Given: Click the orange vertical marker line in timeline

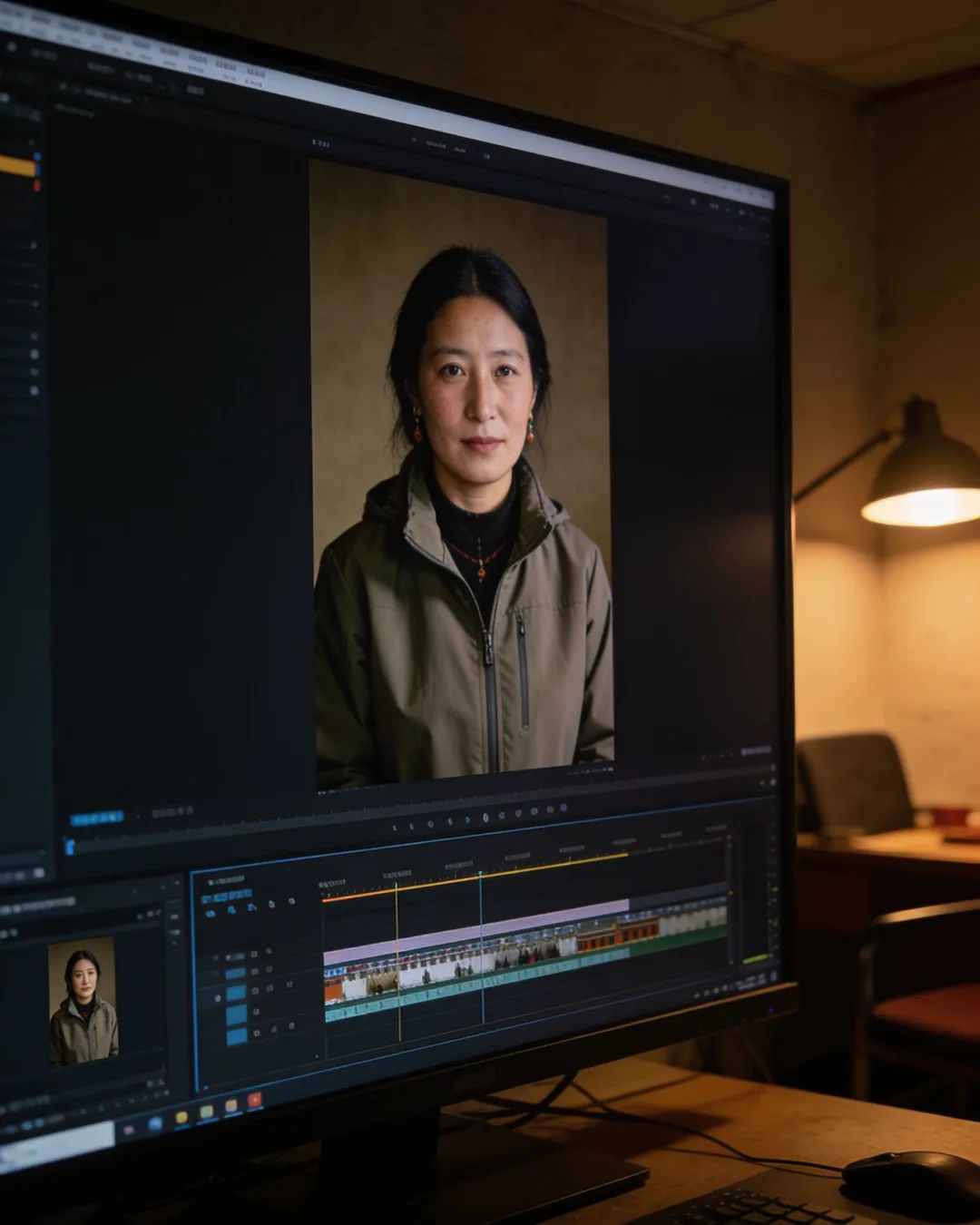Looking at the screenshot, I should pyautogui.click(x=397, y=962).
